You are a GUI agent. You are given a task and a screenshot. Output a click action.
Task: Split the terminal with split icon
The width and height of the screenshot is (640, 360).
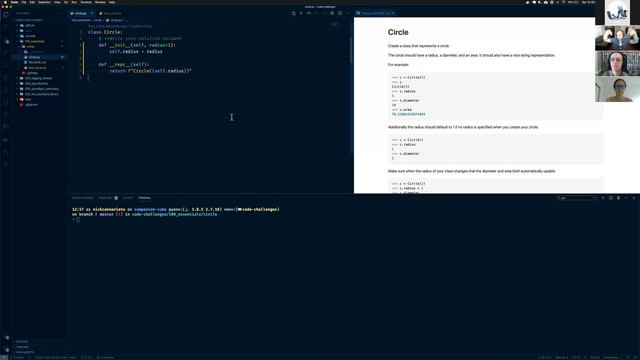coord(611,198)
